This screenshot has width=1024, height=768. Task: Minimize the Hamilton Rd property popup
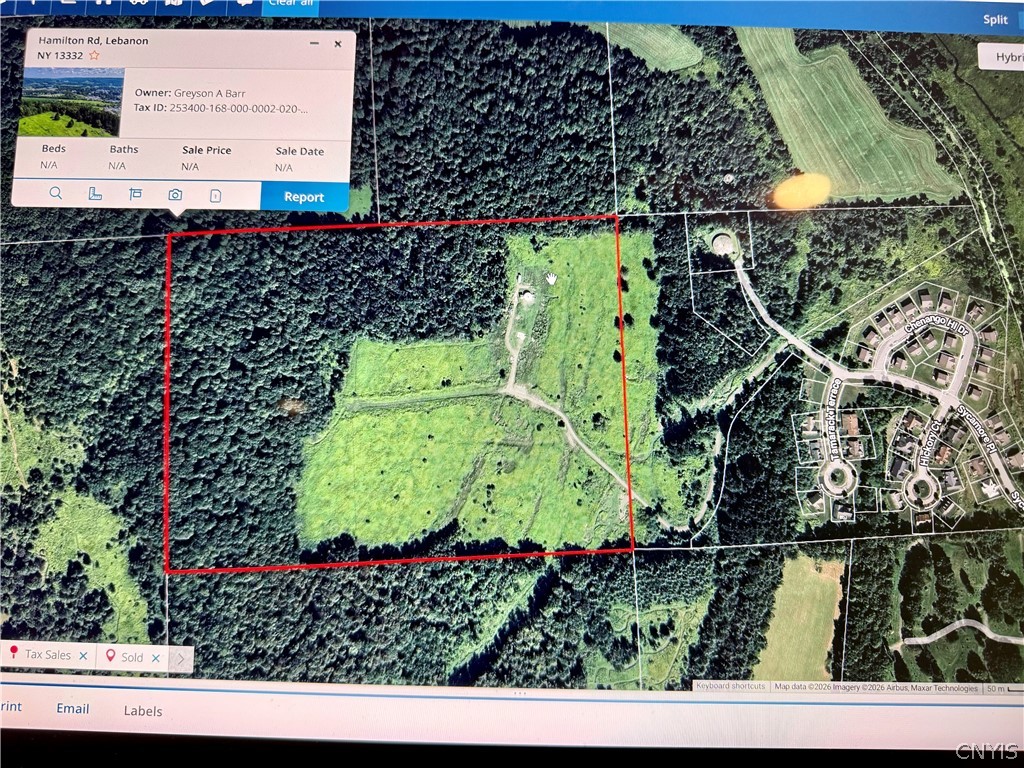click(314, 43)
